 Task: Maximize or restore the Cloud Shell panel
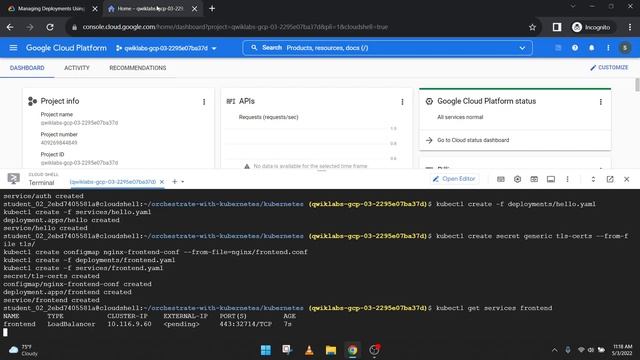click(x=593, y=179)
